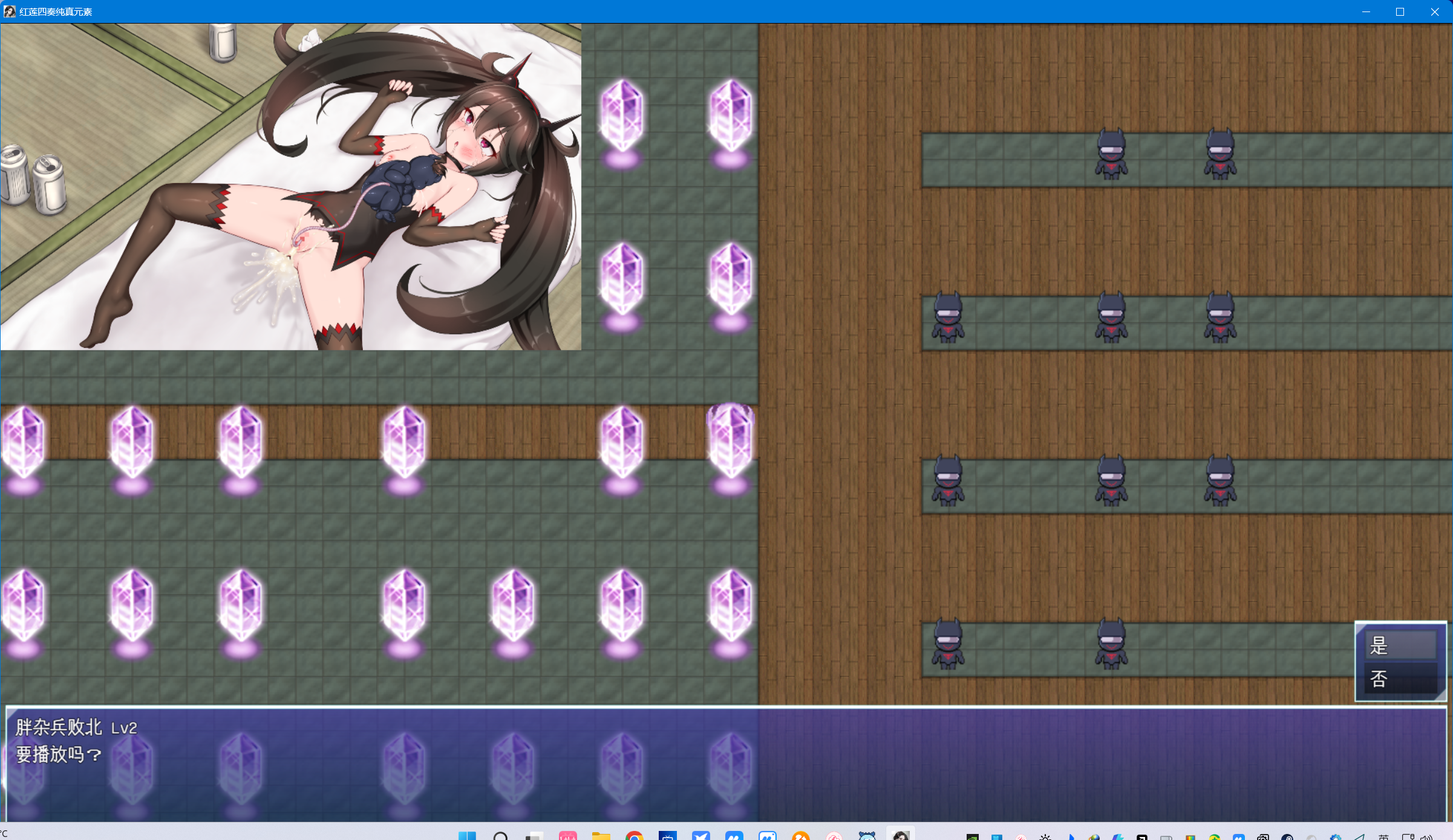Click the last dark soldier in the top row

1220,154
